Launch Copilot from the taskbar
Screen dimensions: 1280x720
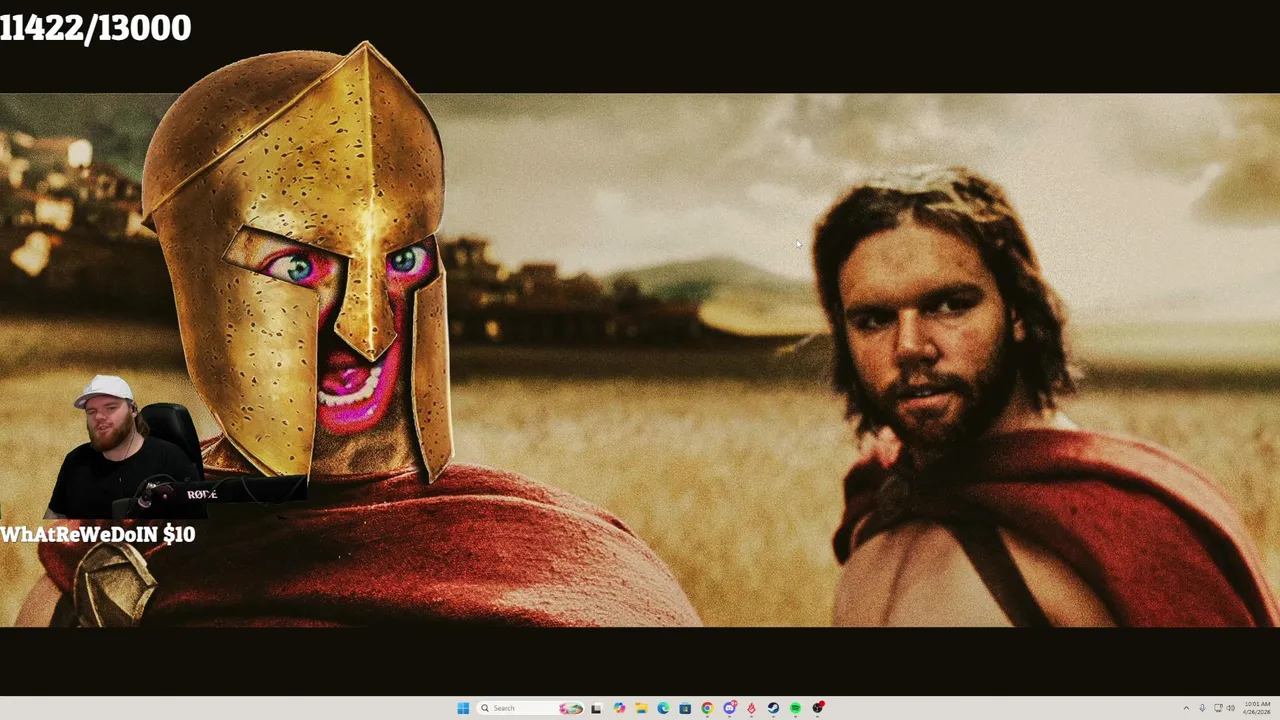click(x=619, y=708)
